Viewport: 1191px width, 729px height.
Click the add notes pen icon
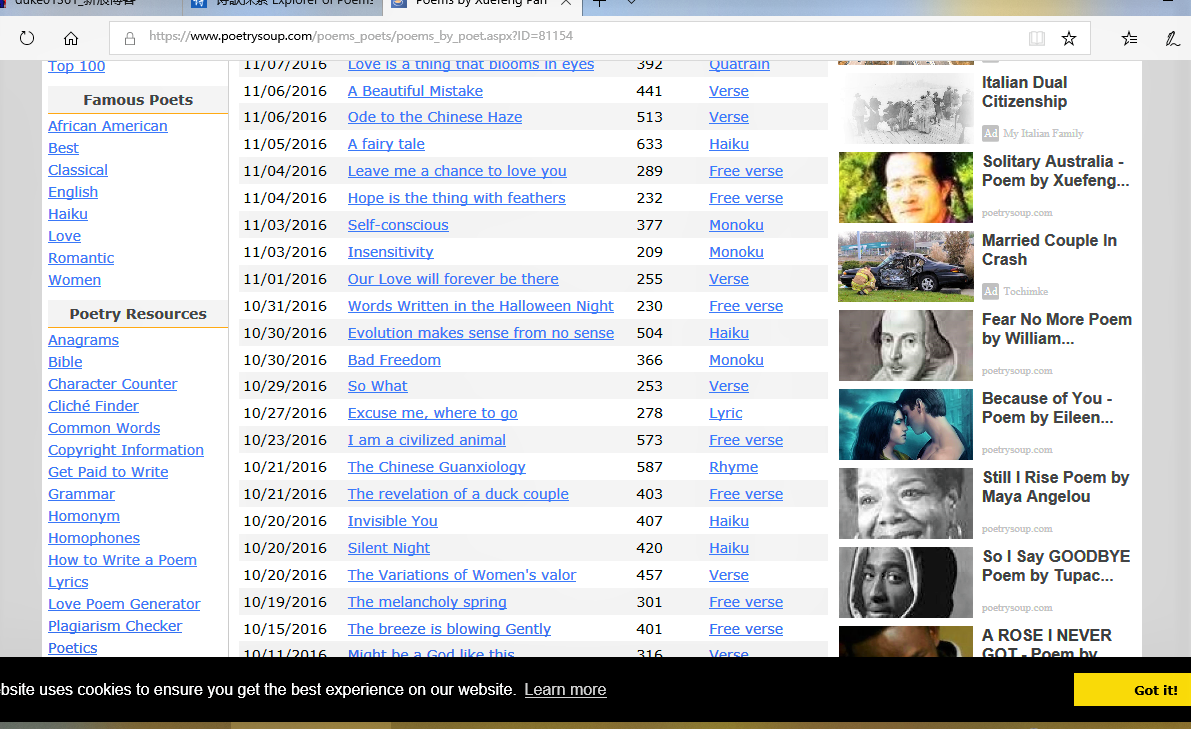tap(1172, 39)
